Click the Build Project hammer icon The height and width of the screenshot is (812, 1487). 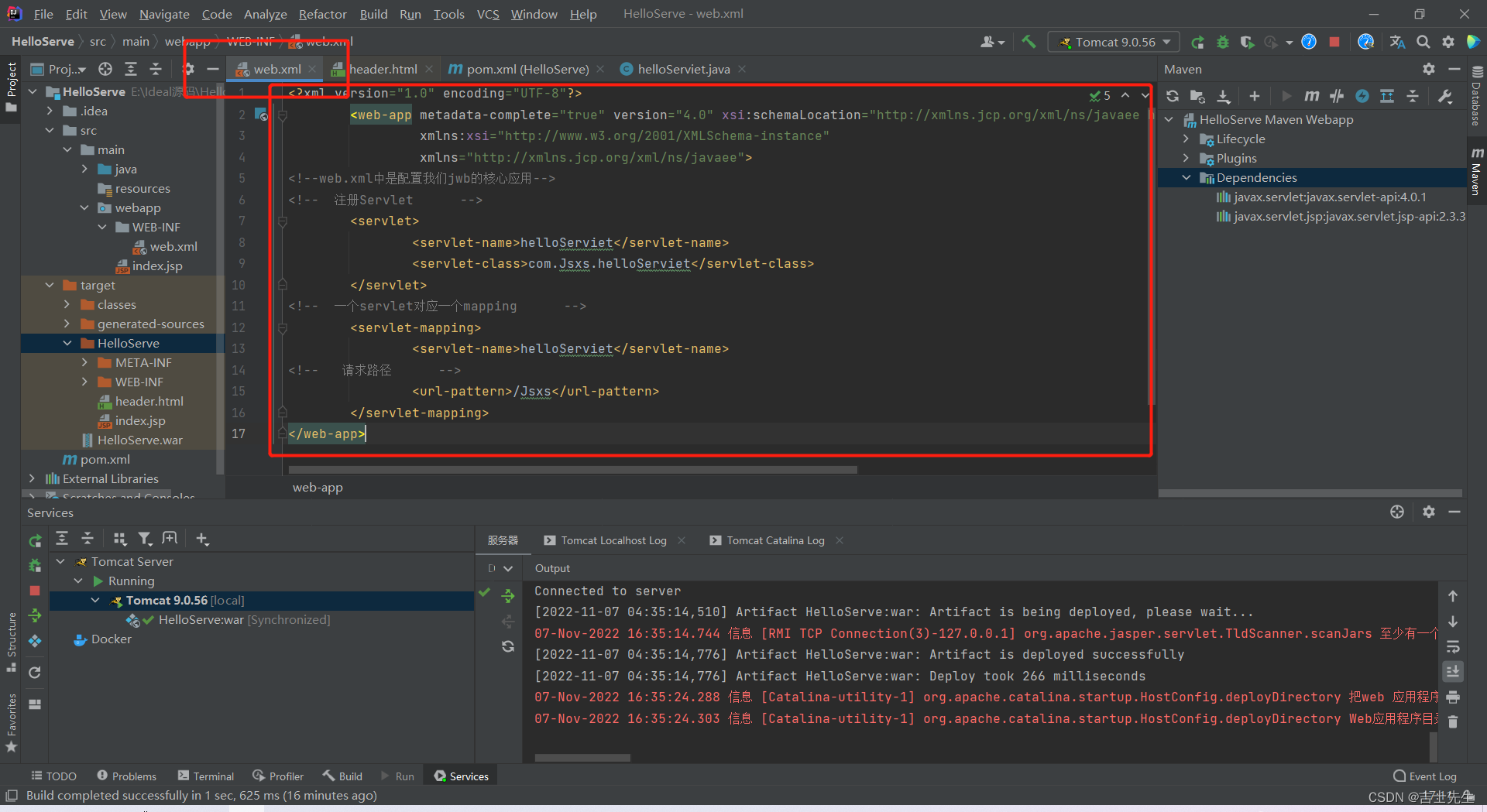[x=1029, y=42]
